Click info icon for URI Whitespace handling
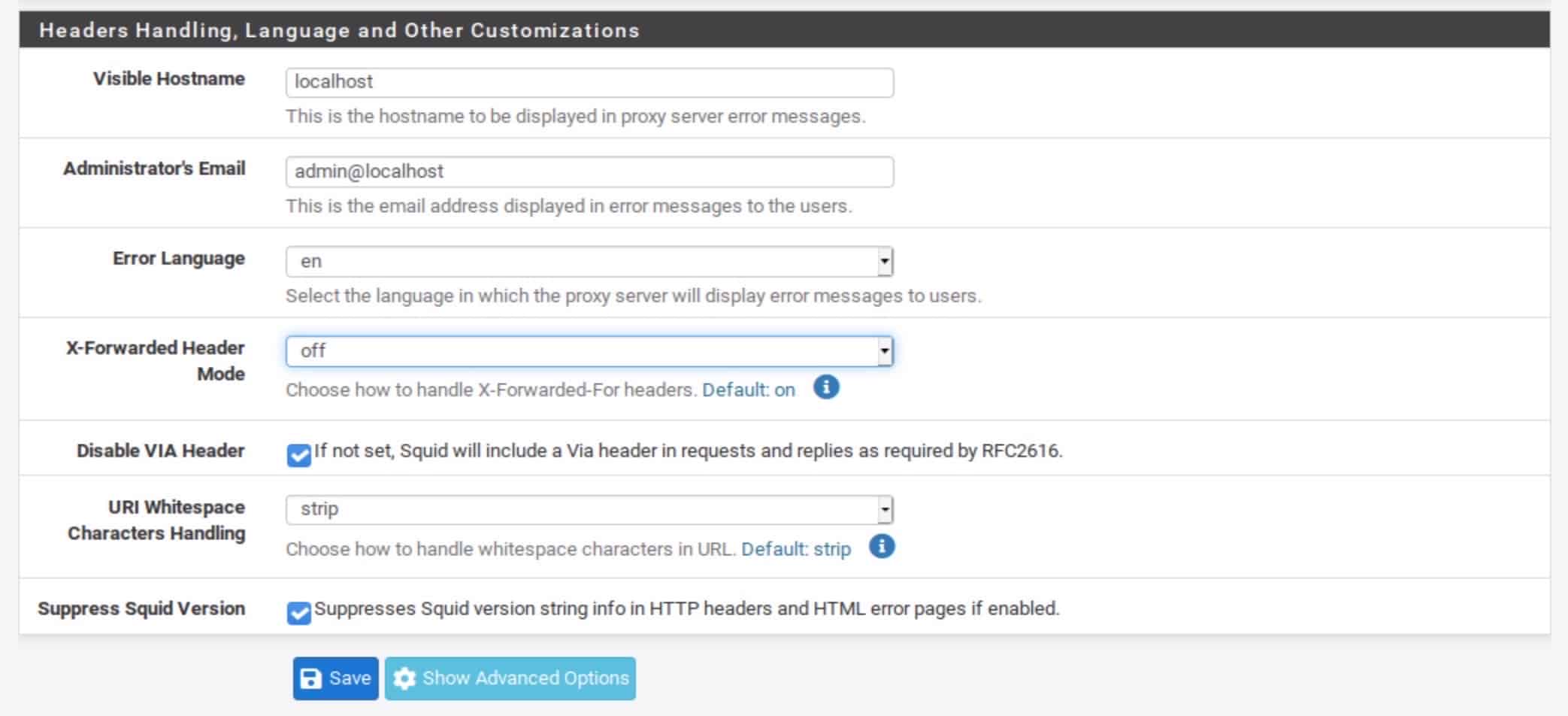The image size is (1568, 716). click(x=882, y=546)
